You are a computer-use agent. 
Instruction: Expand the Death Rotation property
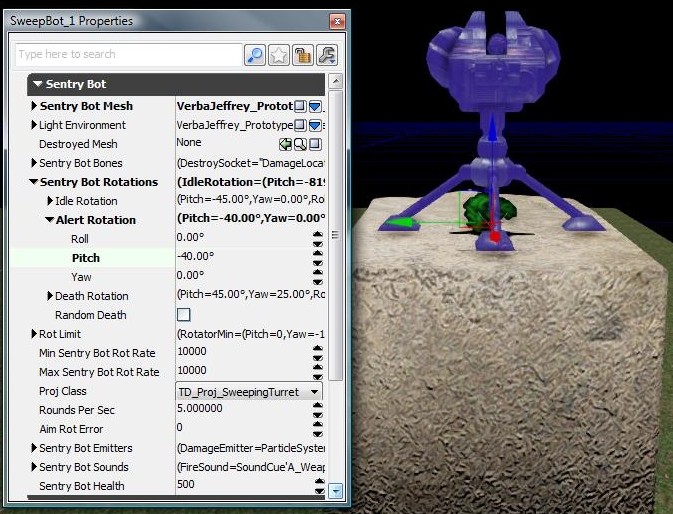(50, 296)
